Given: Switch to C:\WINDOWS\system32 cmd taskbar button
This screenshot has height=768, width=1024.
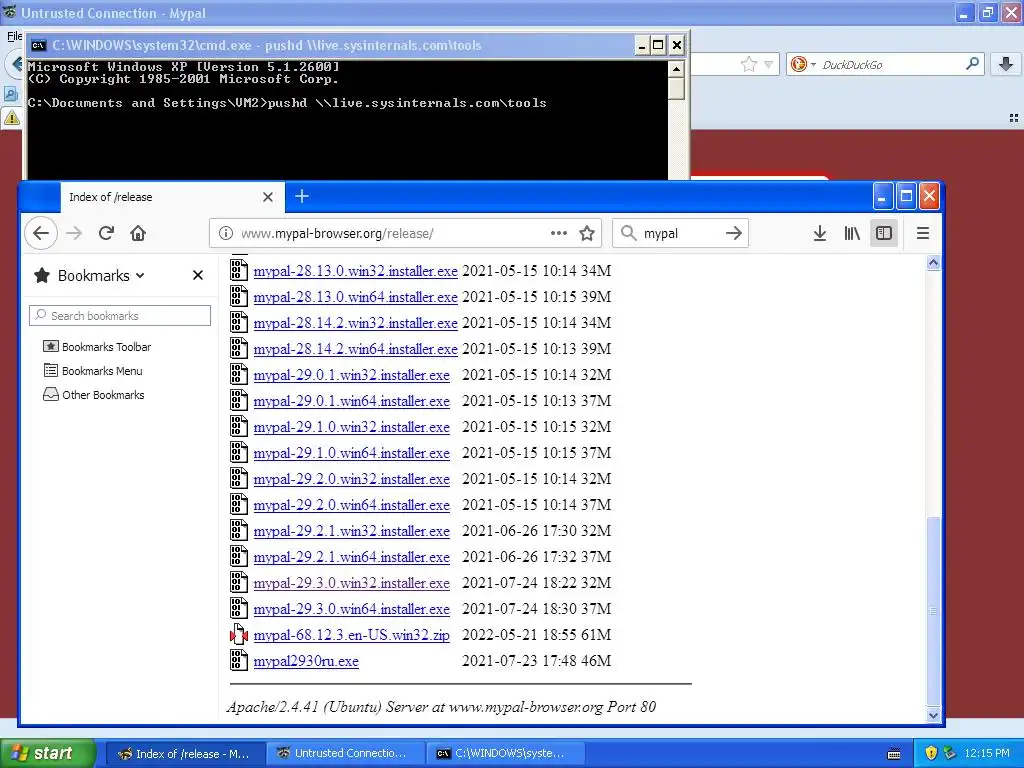Looking at the screenshot, I should 505,754.
